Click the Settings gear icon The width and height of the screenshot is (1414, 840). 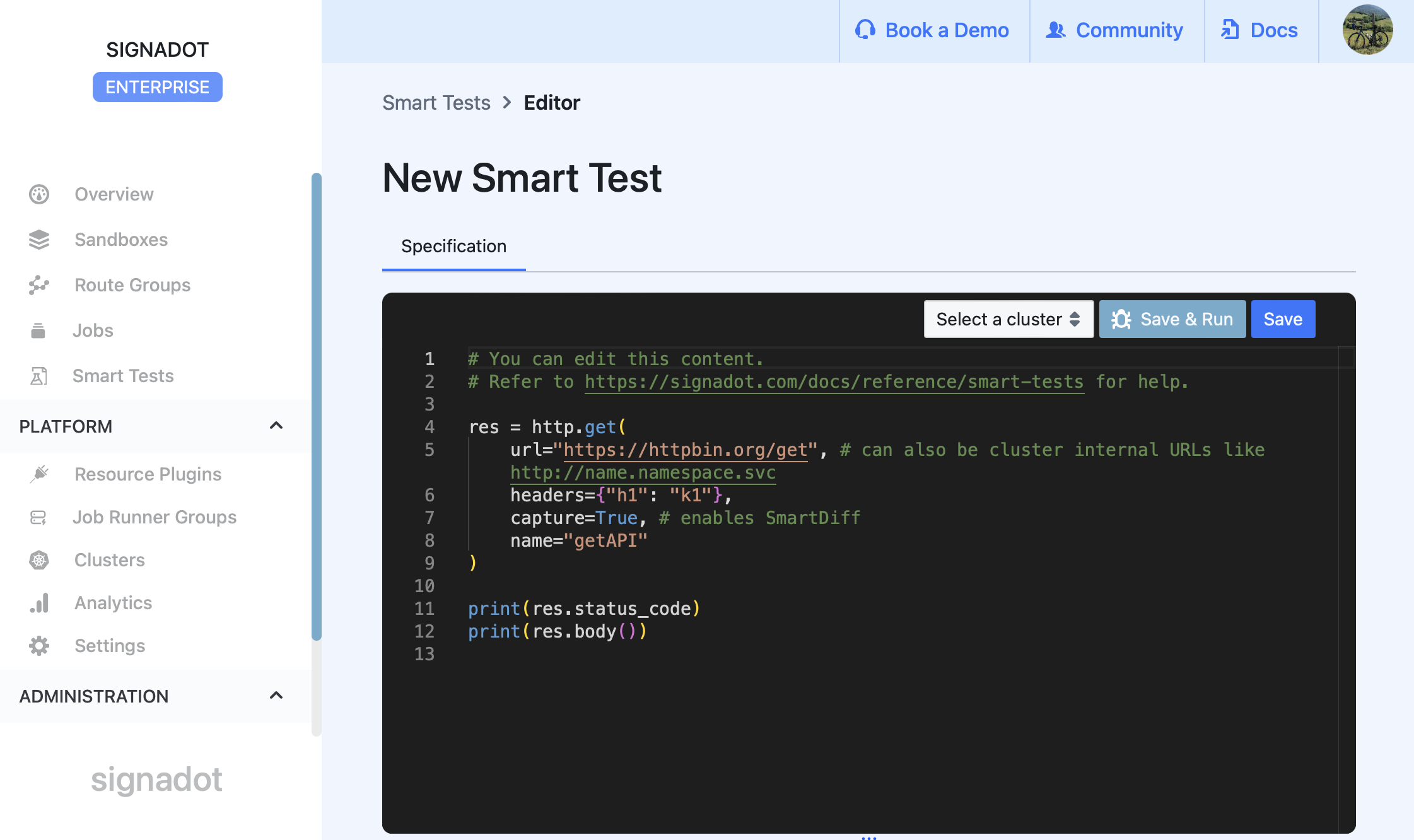[39, 645]
